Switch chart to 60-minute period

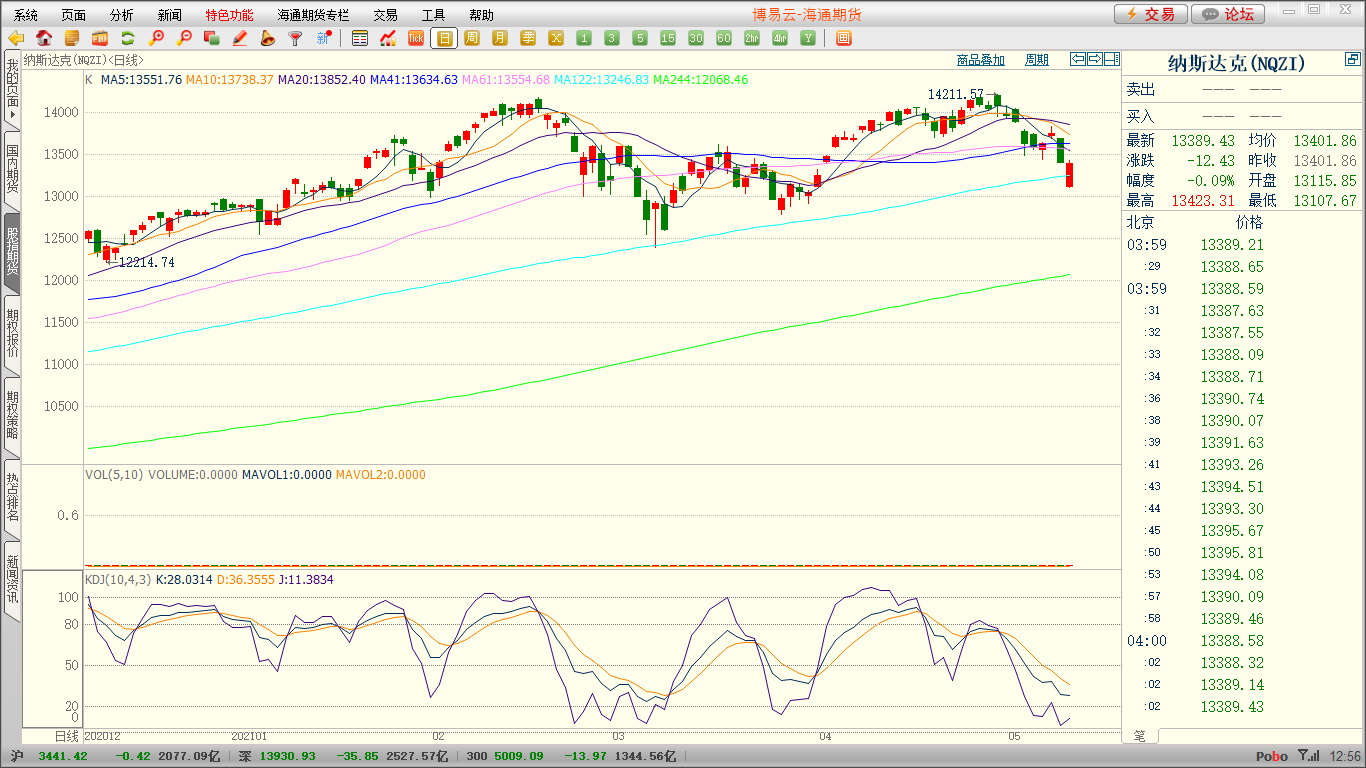point(724,38)
